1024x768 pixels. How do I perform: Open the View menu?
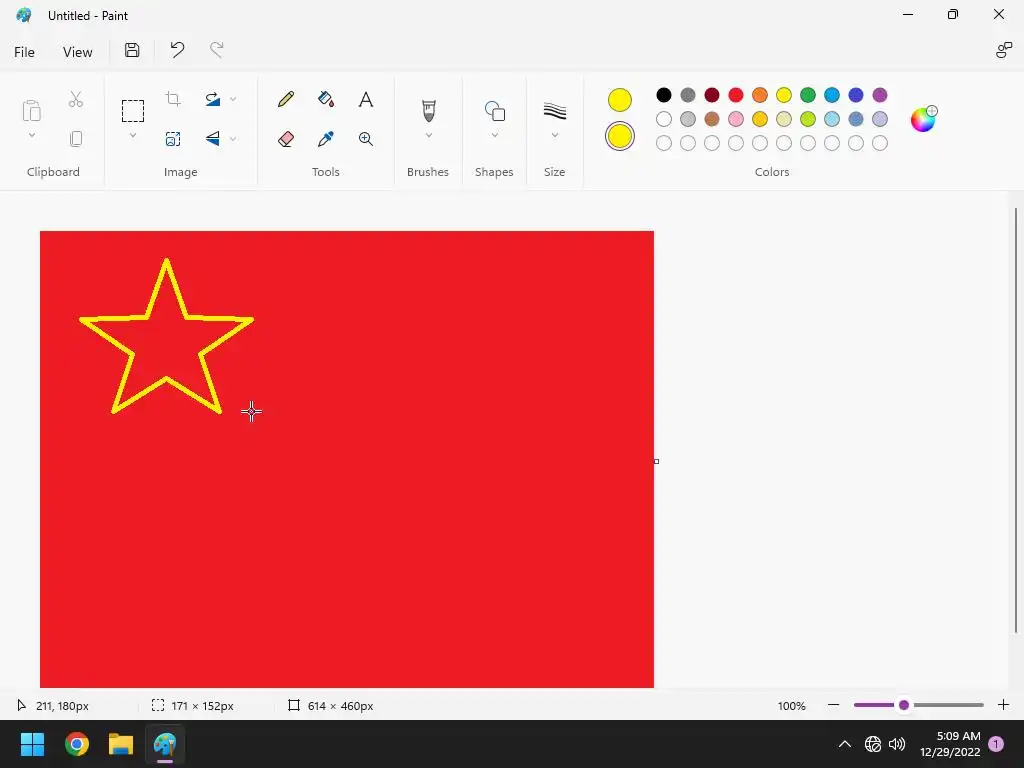click(x=77, y=52)
